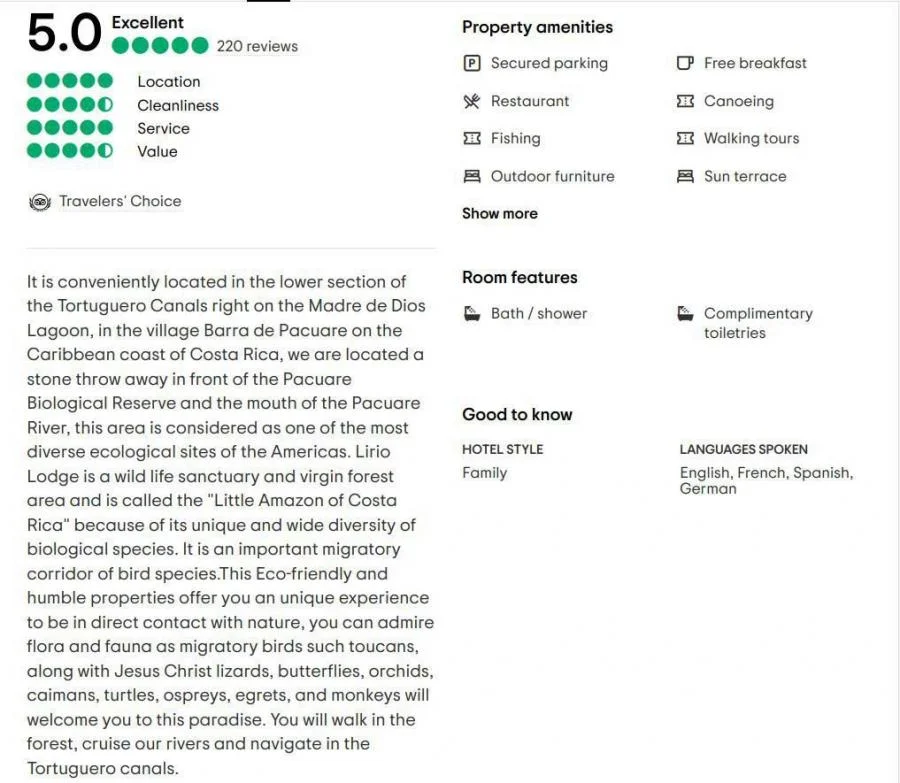Click the Travelers' Choice label
Image resolution: width=900 pixels, height=783 pixels.
point(120,201)
